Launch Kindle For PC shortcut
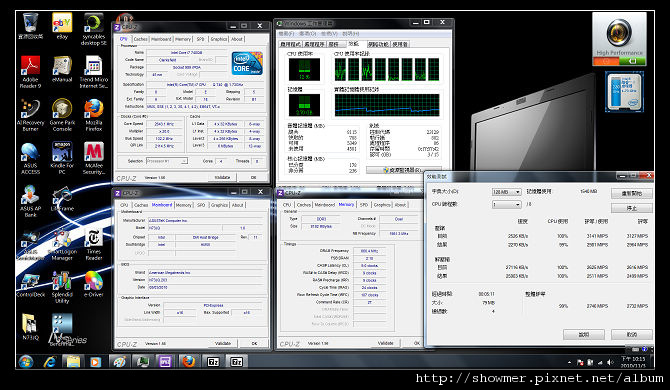670x390 pixels. (x=62, y=158)
